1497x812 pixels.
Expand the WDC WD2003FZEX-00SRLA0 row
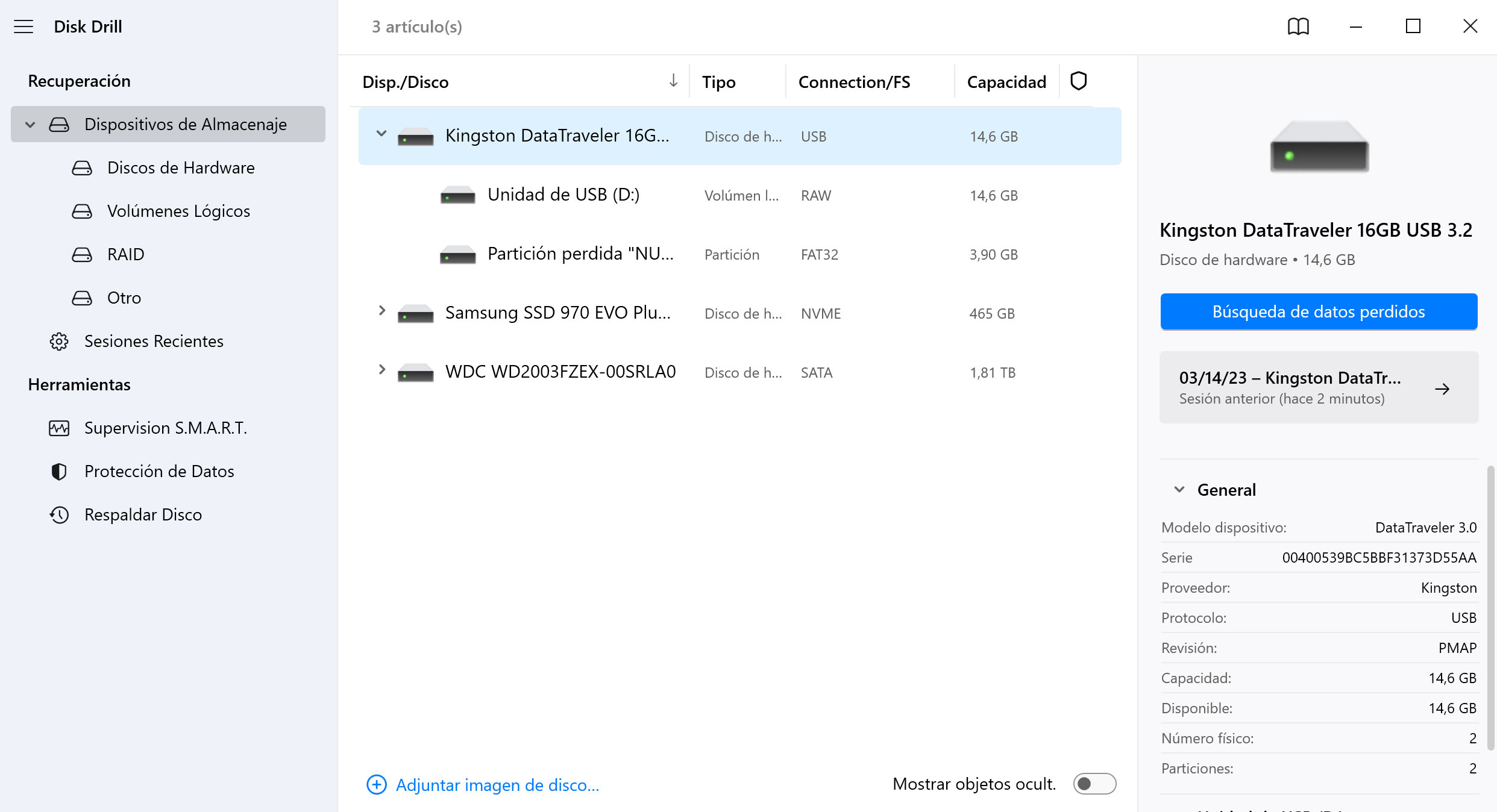click(381, 370)
